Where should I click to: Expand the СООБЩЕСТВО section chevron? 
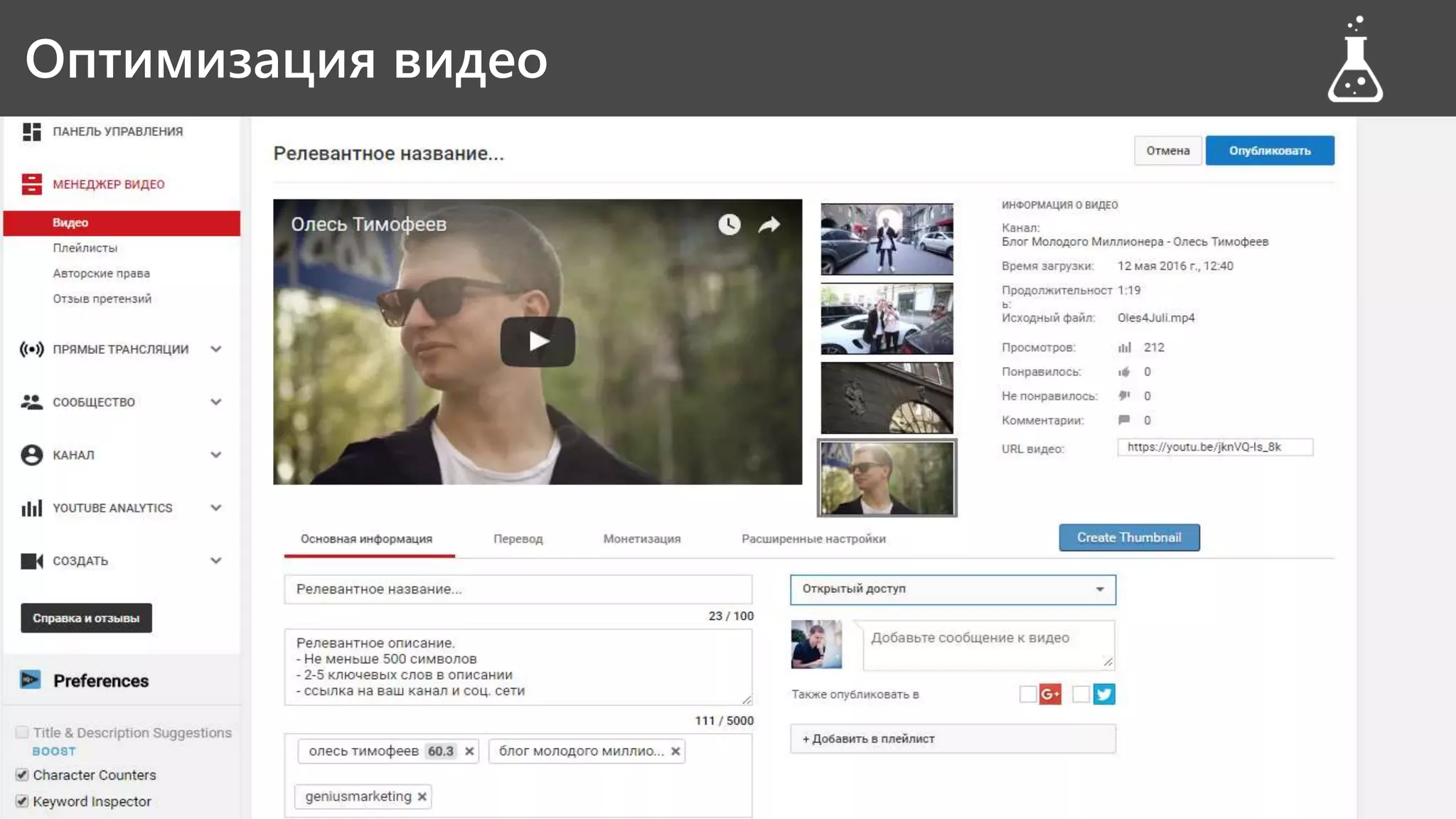coord(216,402)
